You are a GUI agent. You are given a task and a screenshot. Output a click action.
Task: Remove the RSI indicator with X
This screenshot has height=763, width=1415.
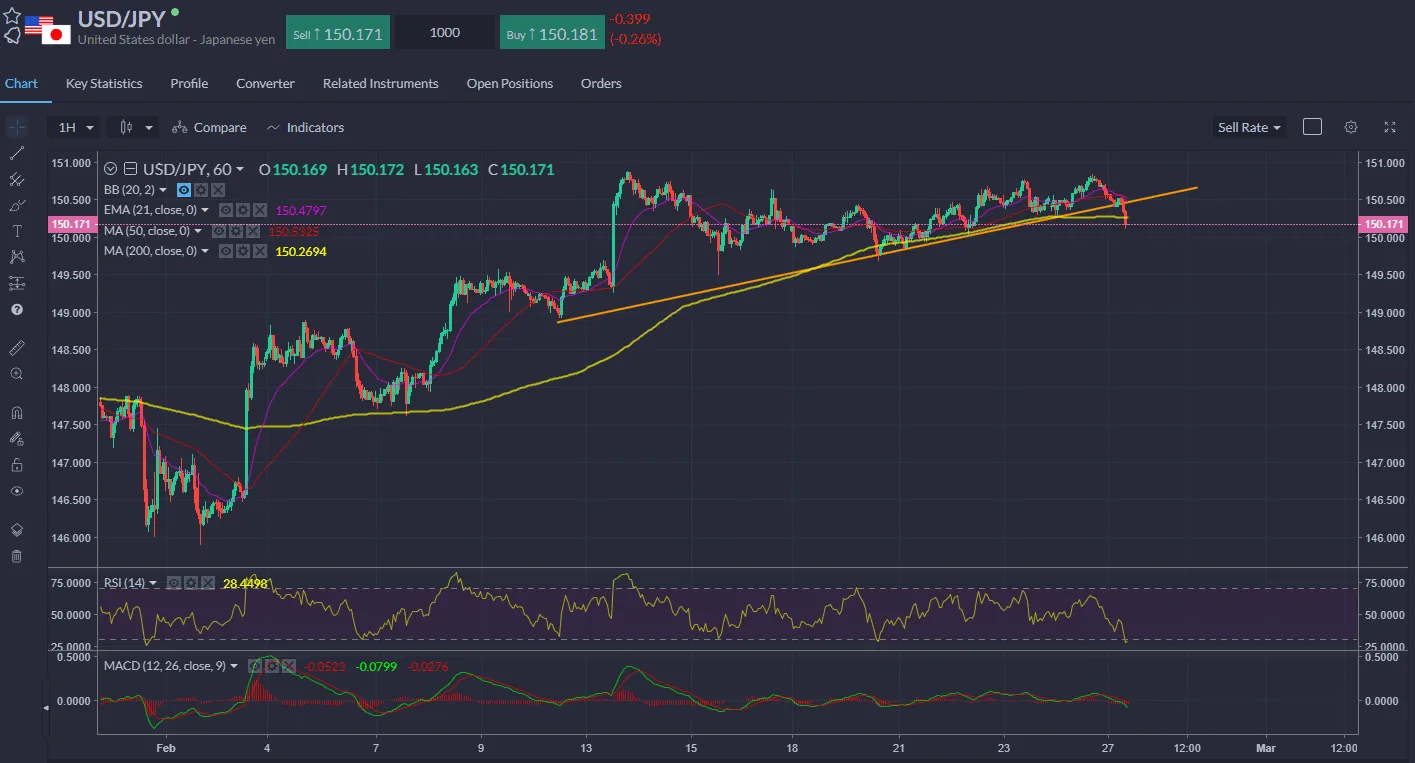(208, 583)
